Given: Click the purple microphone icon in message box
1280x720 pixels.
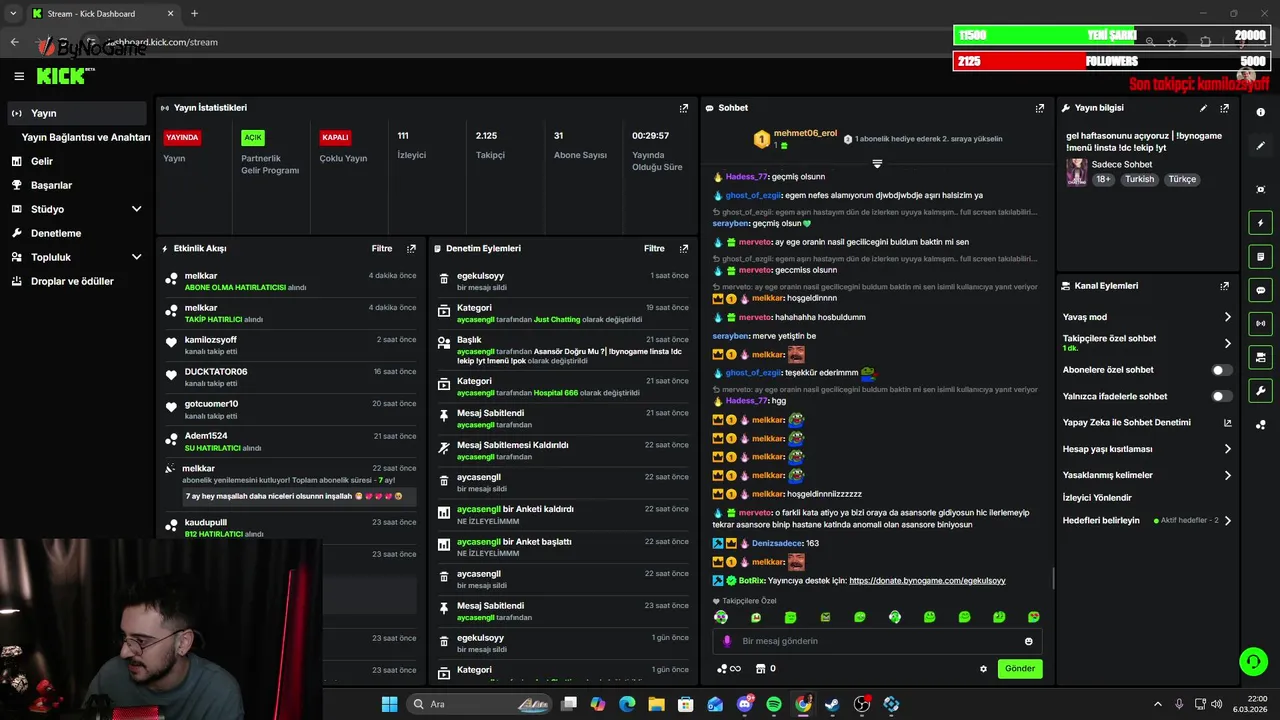Looking at the screenshot, I should (727, 641).
